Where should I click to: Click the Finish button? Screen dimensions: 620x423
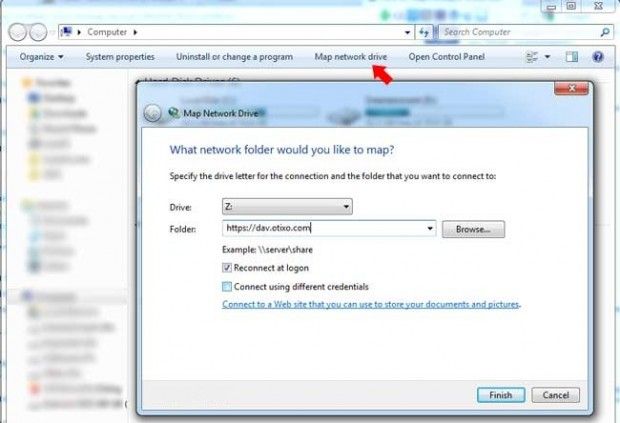[501, 395]
